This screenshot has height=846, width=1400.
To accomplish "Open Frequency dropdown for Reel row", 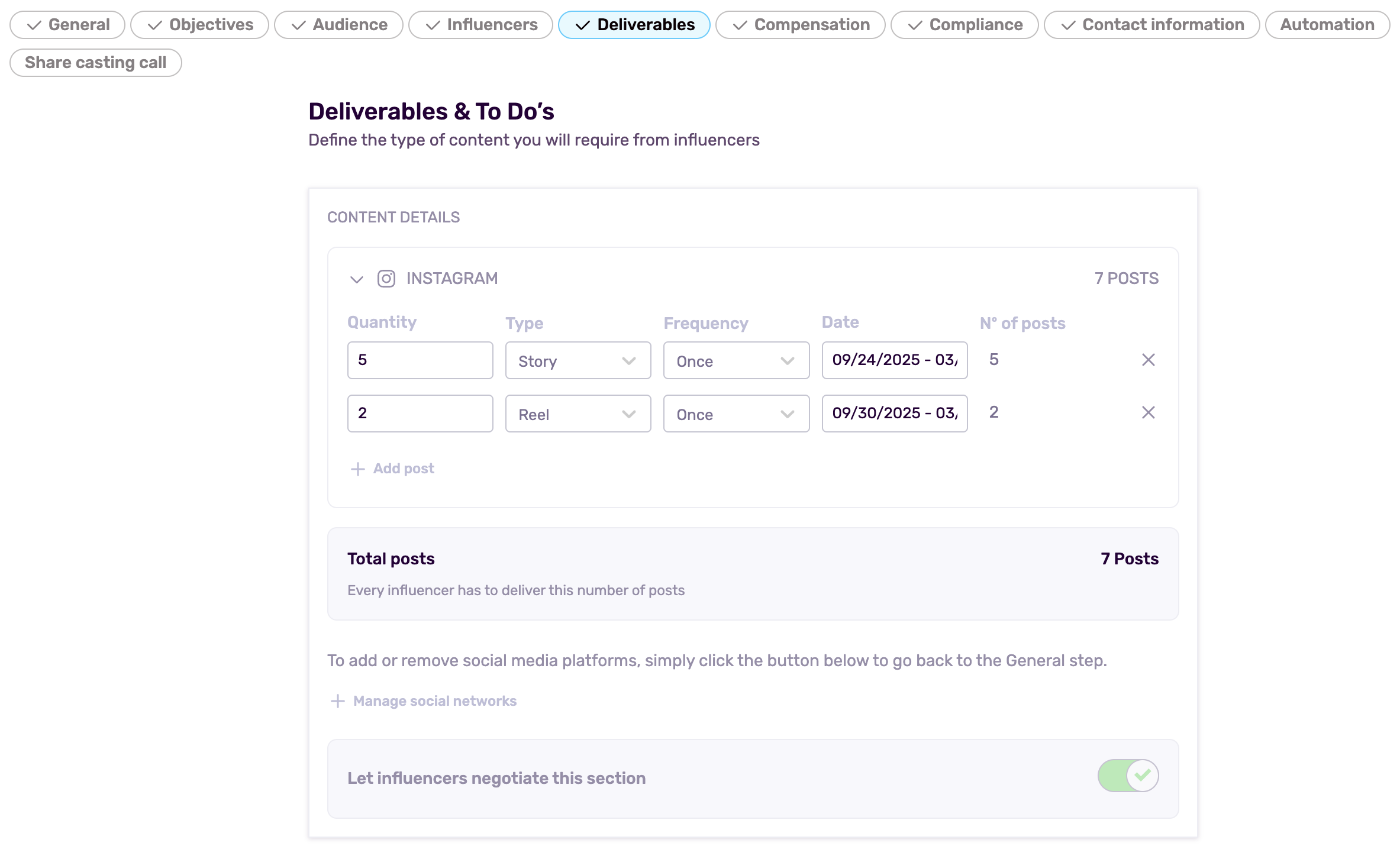I will click(736, 414).
